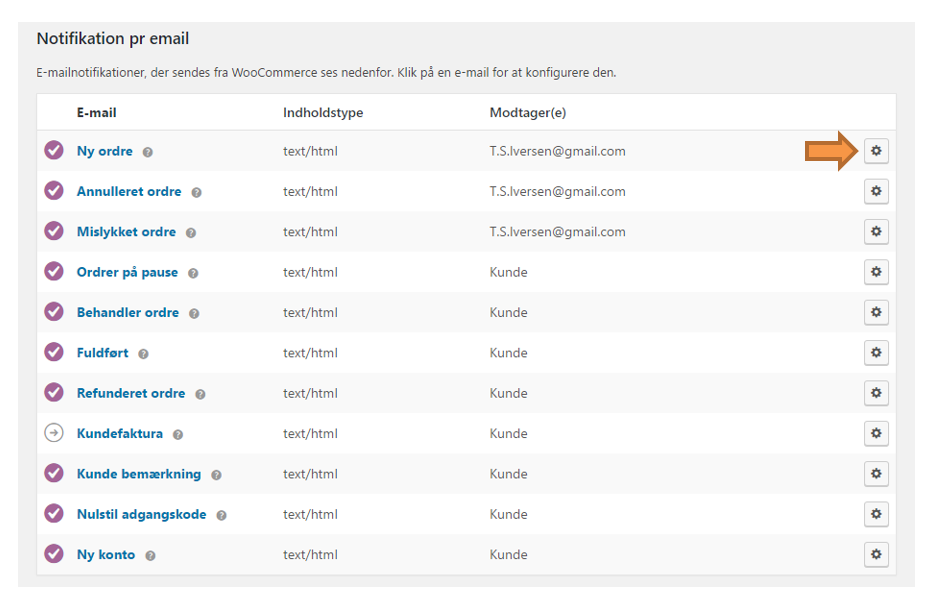Viewport: 934px width, 604px height.
Task: Open the Behandler ordre email link
Action: (128, 313)
